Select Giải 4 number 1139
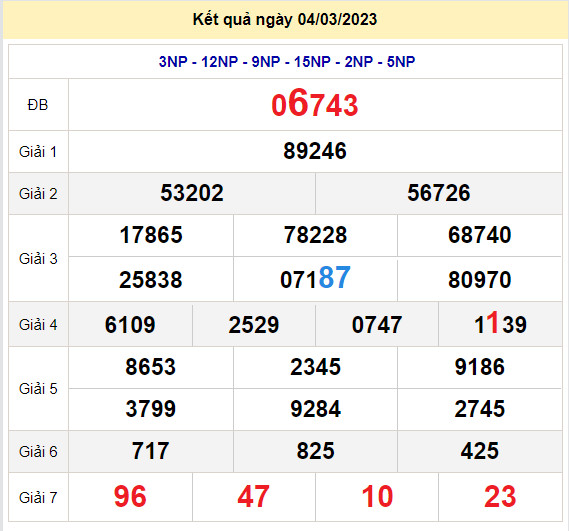 [x=500, y=323]
